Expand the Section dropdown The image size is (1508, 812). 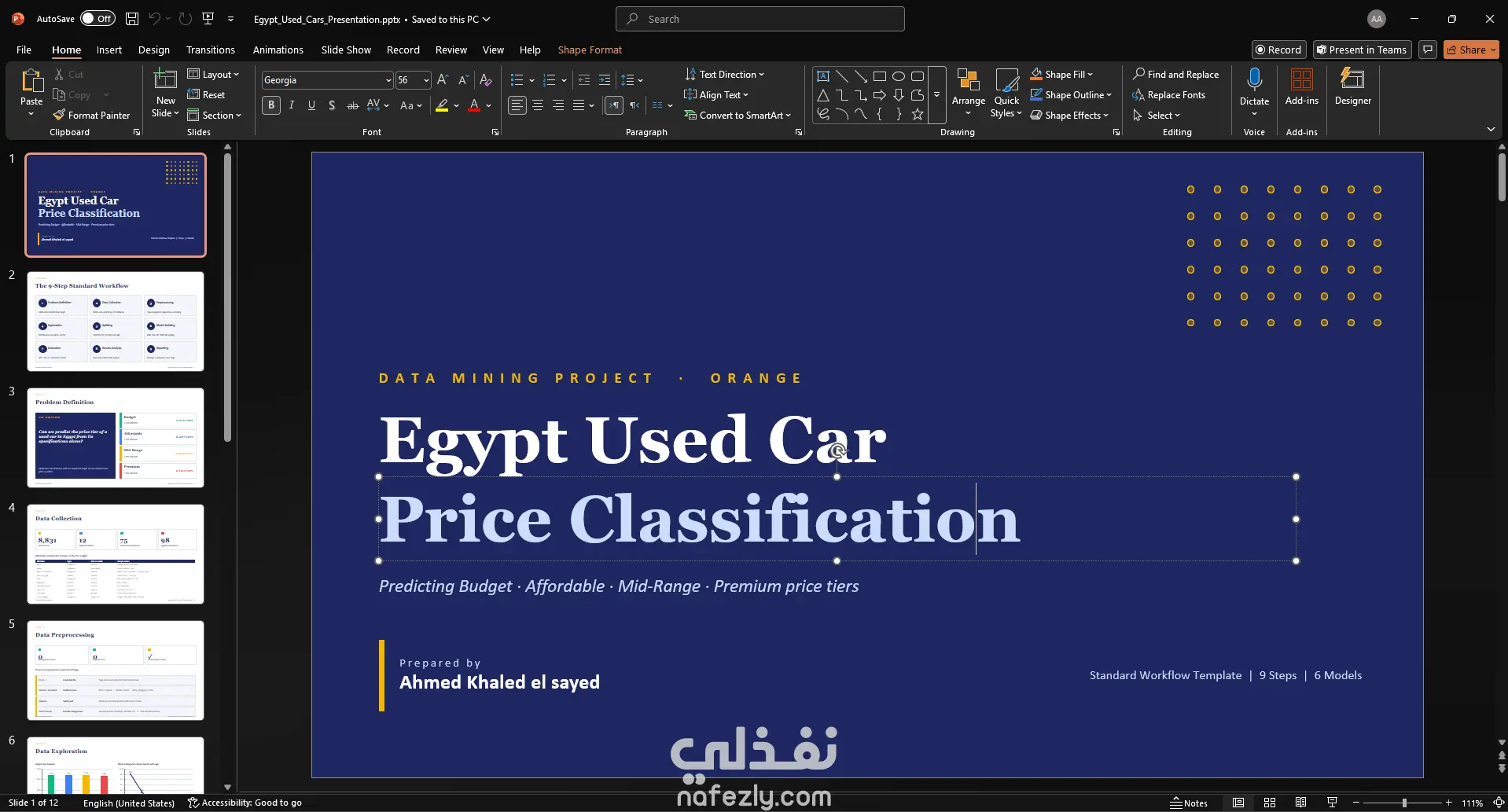215,115
